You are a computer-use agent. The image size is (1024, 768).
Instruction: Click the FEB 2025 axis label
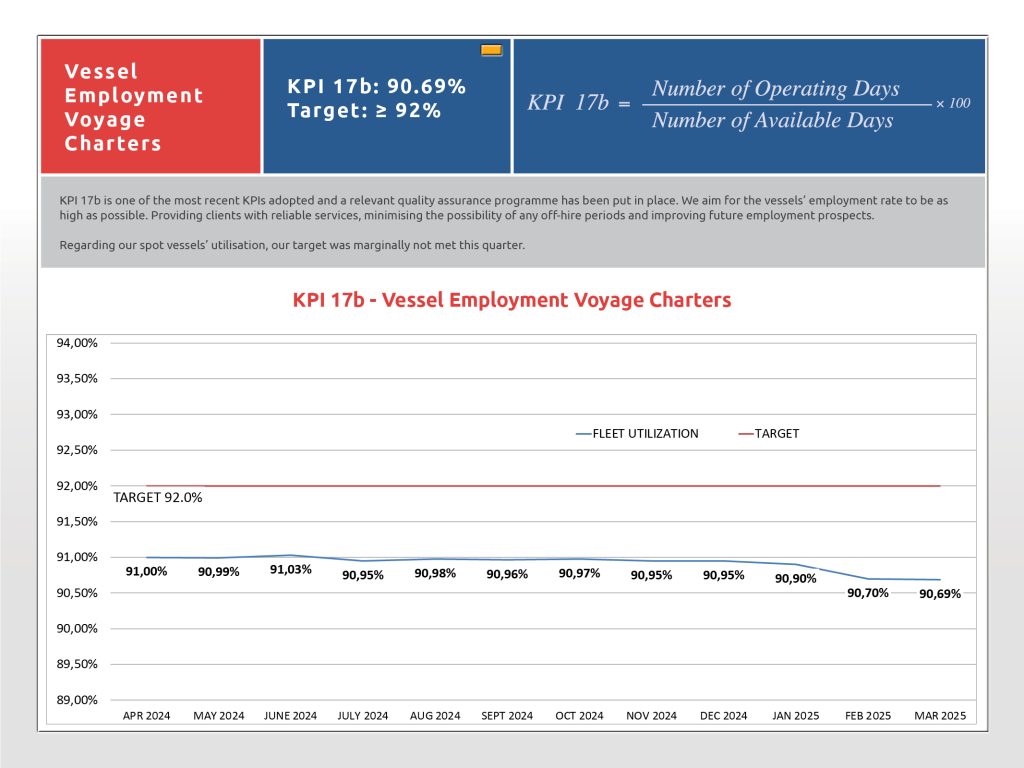pos(868,716)
